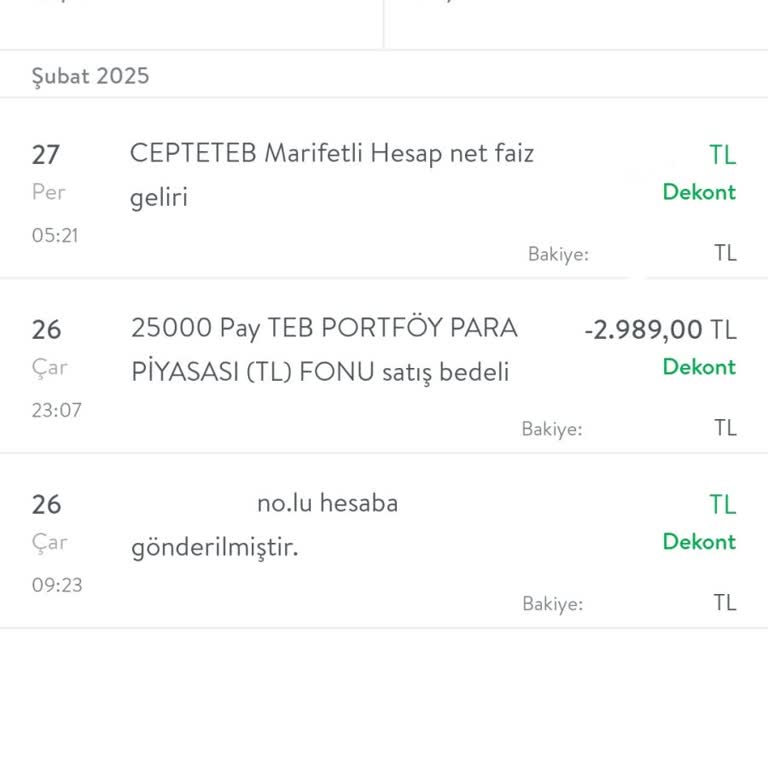768x768 pixels.
Task: Select the 23:07 timestamp
Action: coord(56,410)
